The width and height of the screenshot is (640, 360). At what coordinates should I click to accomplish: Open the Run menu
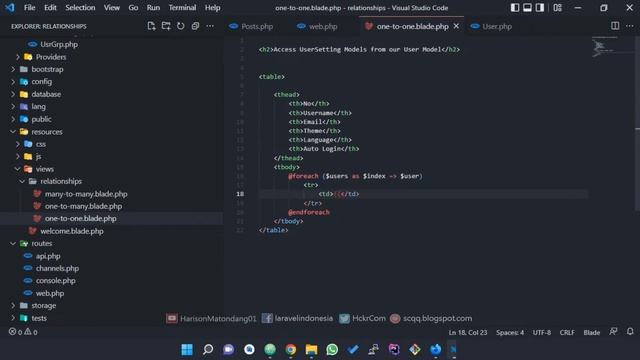coord(153,8)
